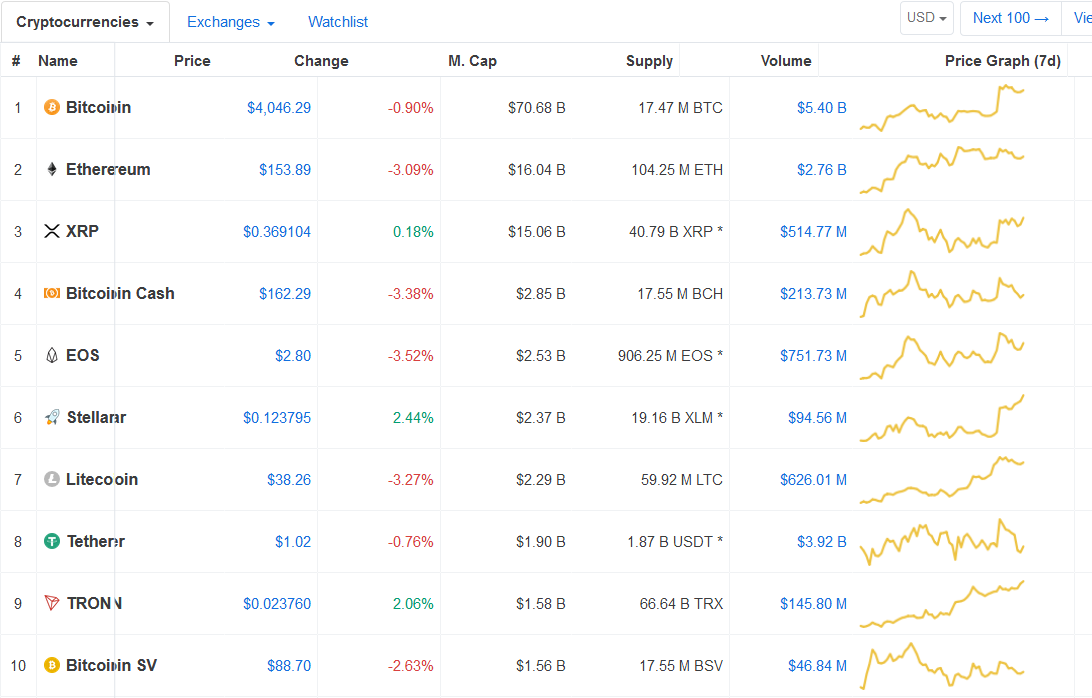1092x698 pixels.
Task: Select XRP supply 40.79 B XRP
Action: point(676,232)
